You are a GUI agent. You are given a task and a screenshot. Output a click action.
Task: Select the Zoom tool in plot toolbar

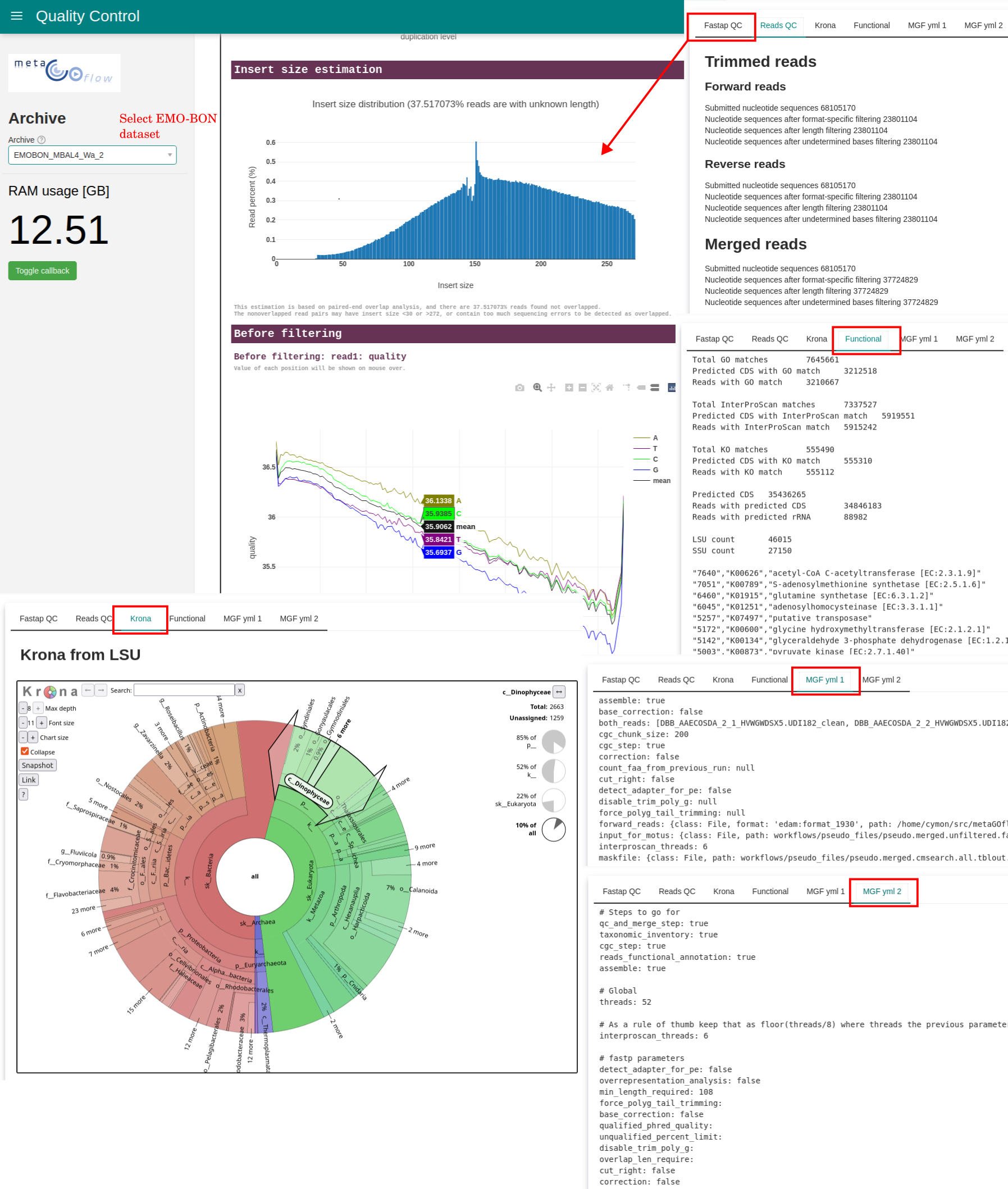[x=537, y=388]
